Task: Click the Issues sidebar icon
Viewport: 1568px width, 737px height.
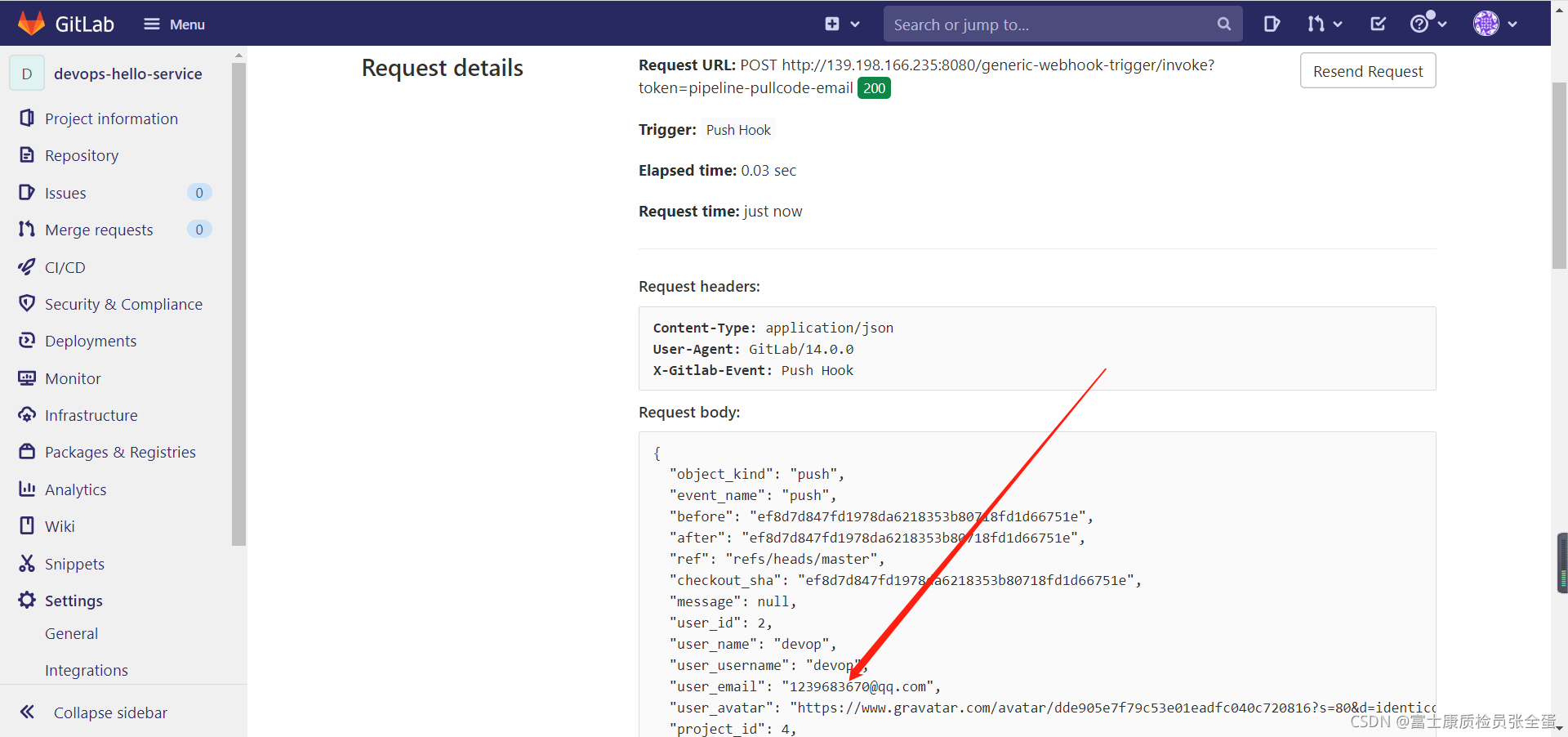Action: click(27, 193)
